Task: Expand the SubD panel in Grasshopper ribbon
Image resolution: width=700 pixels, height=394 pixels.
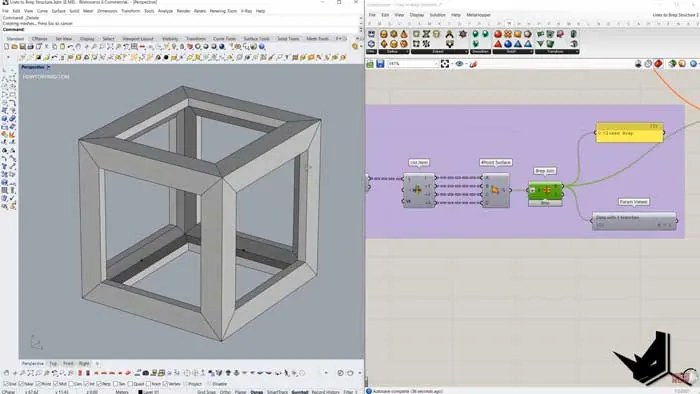Action: coord(512,52)
